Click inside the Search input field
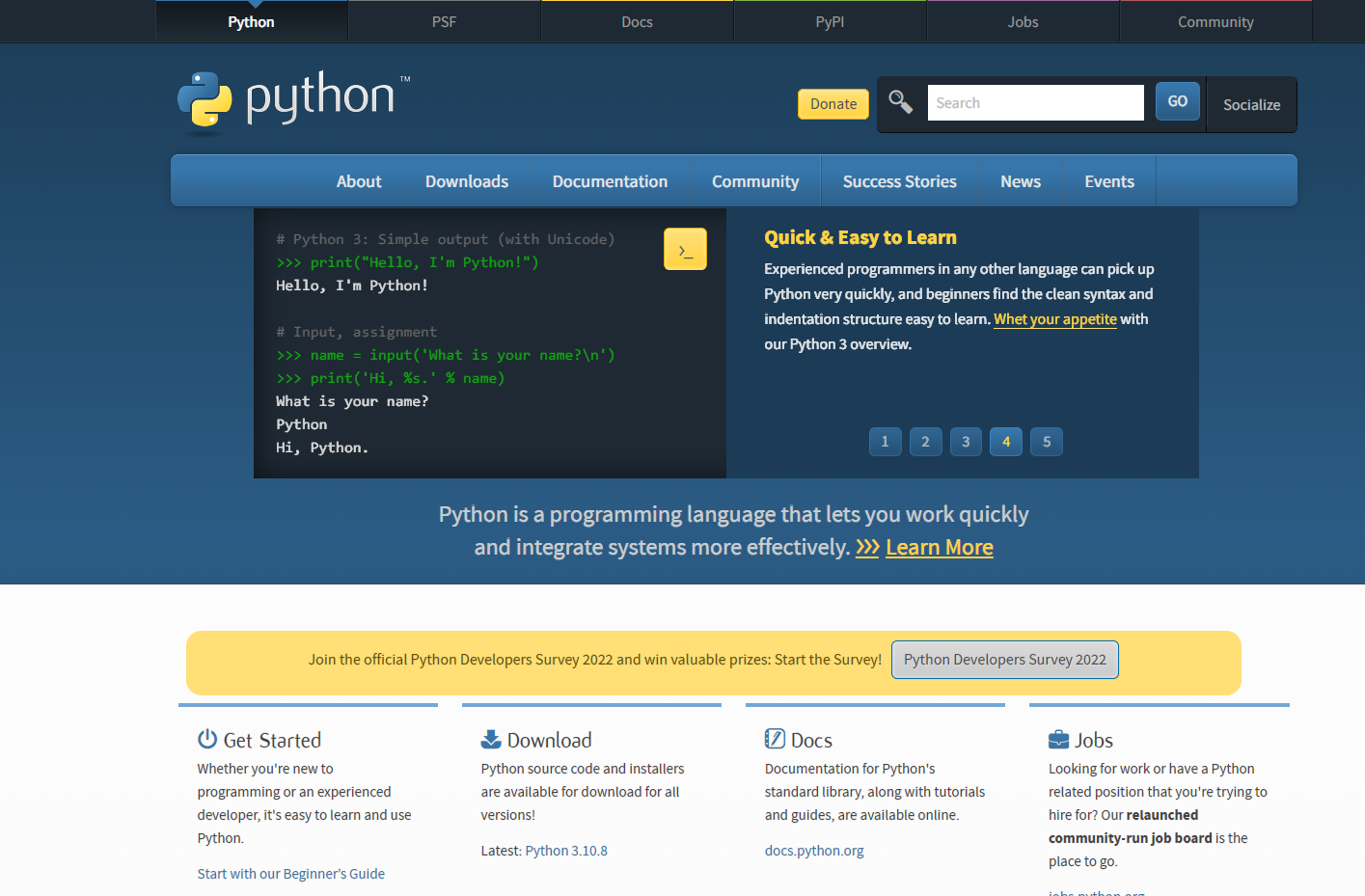Viewport: 1365px width, 896px height. coord(1035,101)
